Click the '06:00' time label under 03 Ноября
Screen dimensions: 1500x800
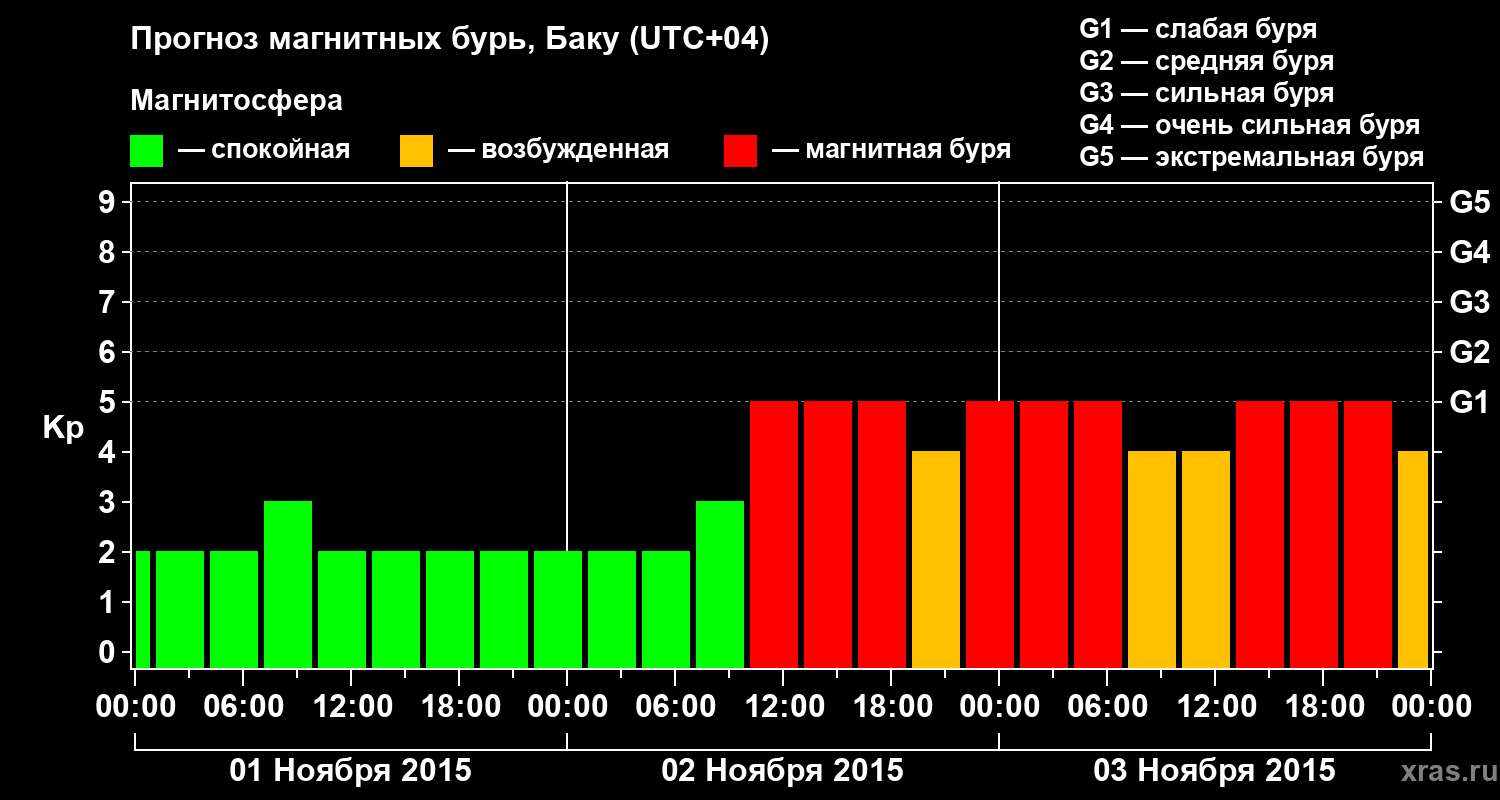pos(1107,707)
